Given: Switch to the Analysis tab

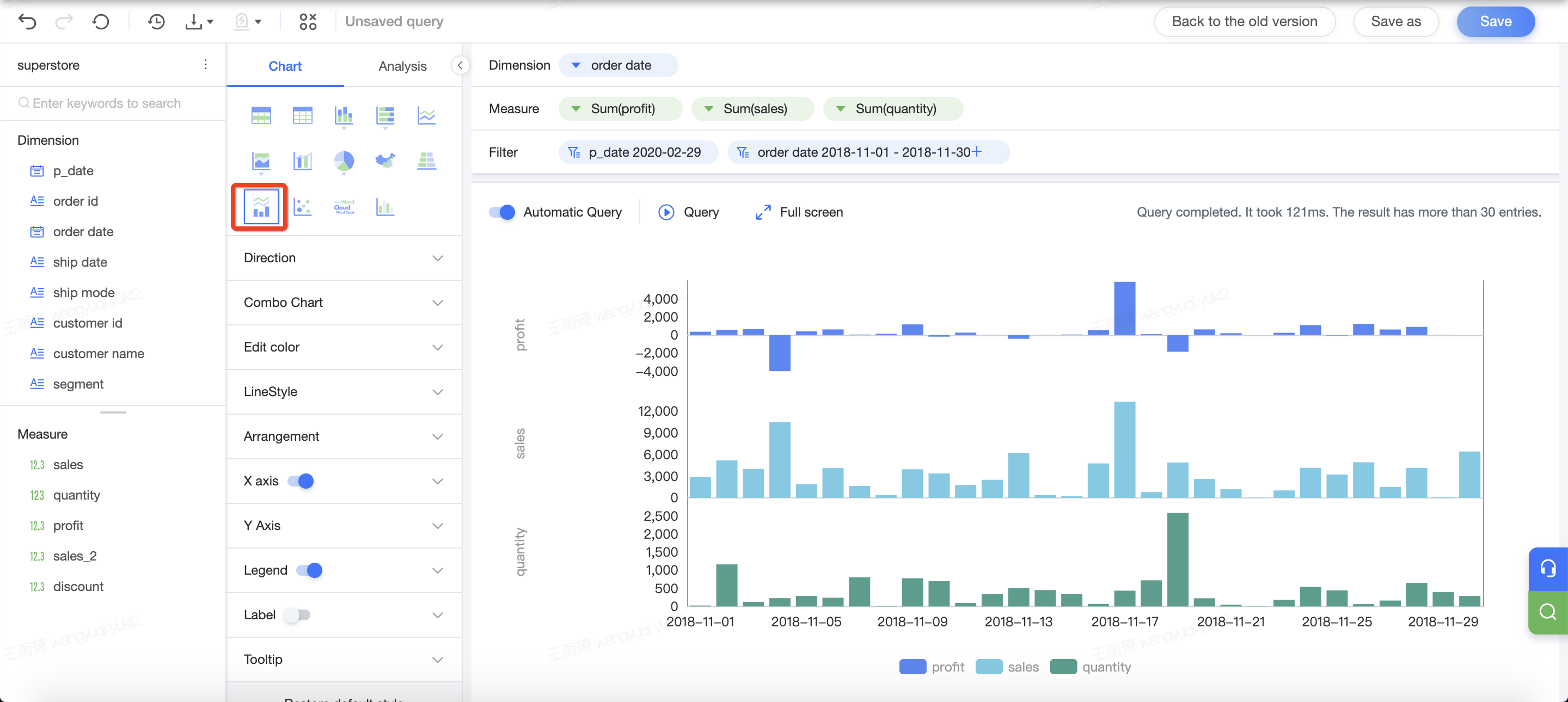Looking at the screenshot, I should click(x=402, y=66).
